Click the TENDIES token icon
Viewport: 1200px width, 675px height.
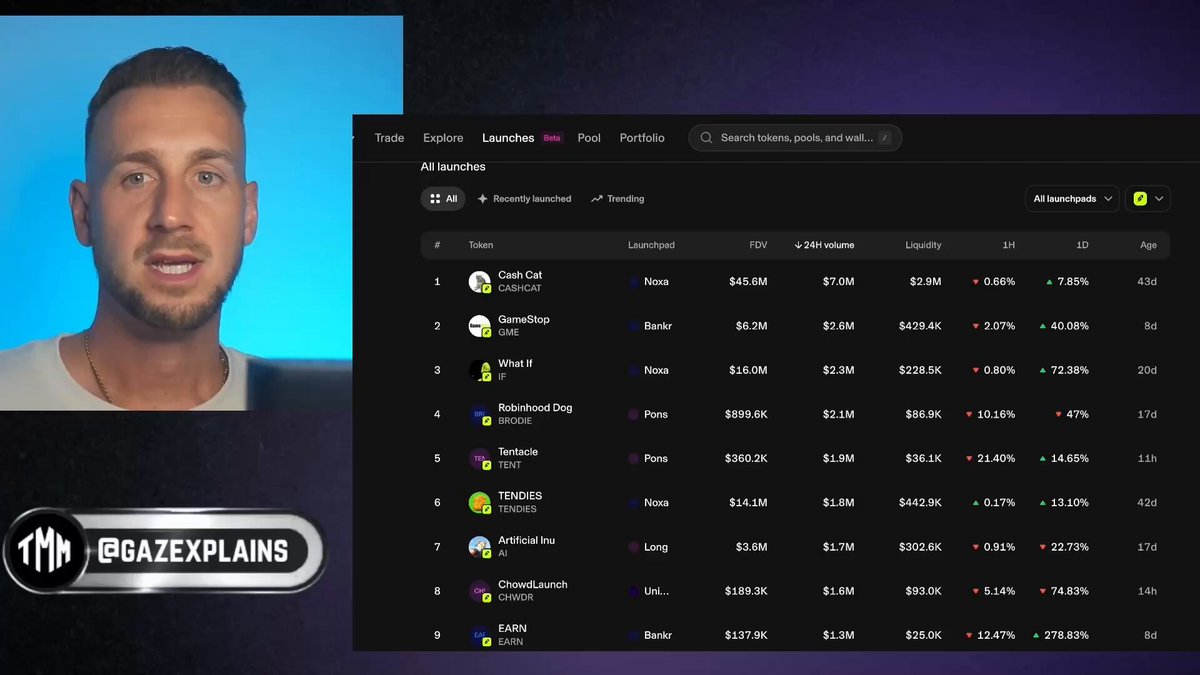point(480,503)
